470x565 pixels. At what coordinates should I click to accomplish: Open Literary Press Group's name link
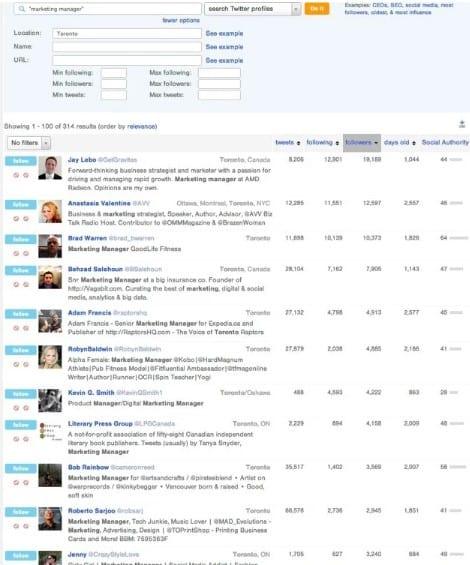tap(100, 424)
